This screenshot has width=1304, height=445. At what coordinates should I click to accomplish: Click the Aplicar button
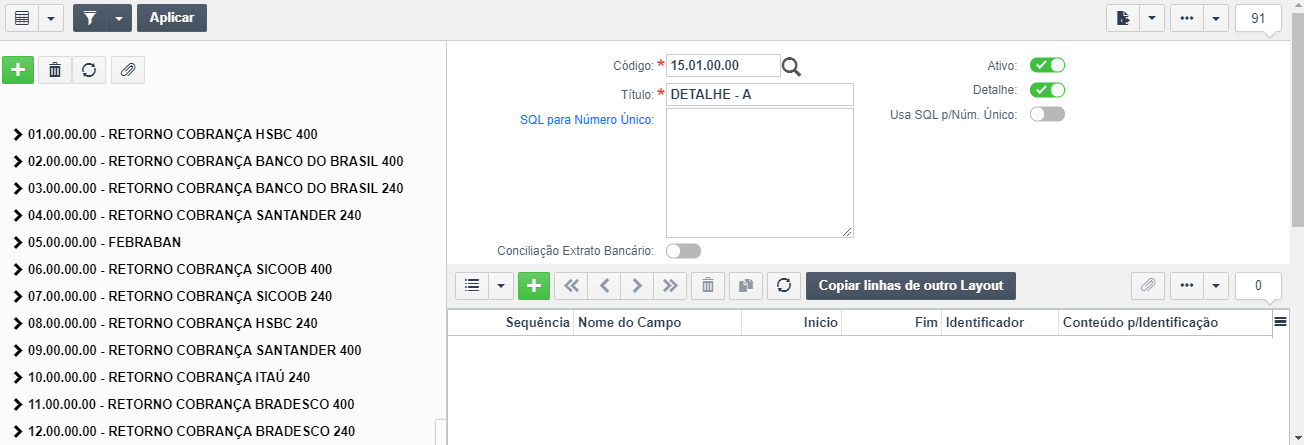click(x=172, y=18)
